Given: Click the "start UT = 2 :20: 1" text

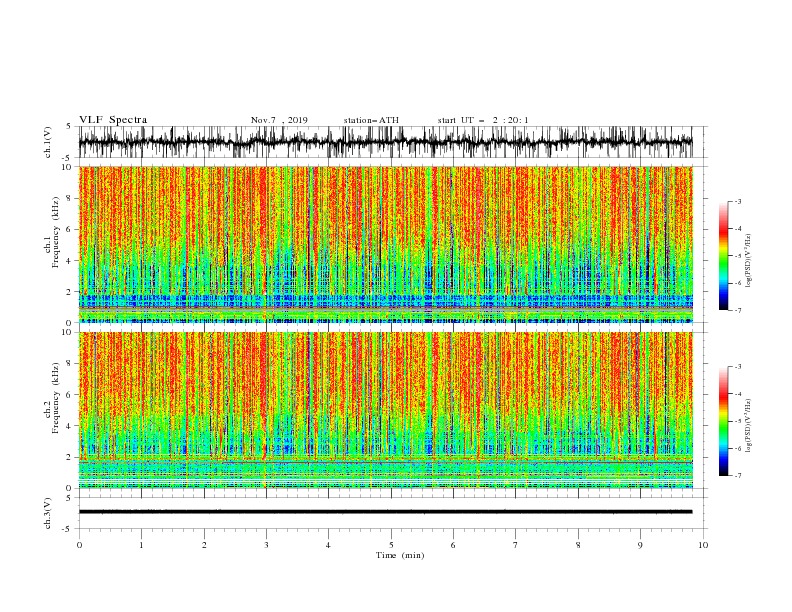Looking at the screenshot, I should pos(483,120).
